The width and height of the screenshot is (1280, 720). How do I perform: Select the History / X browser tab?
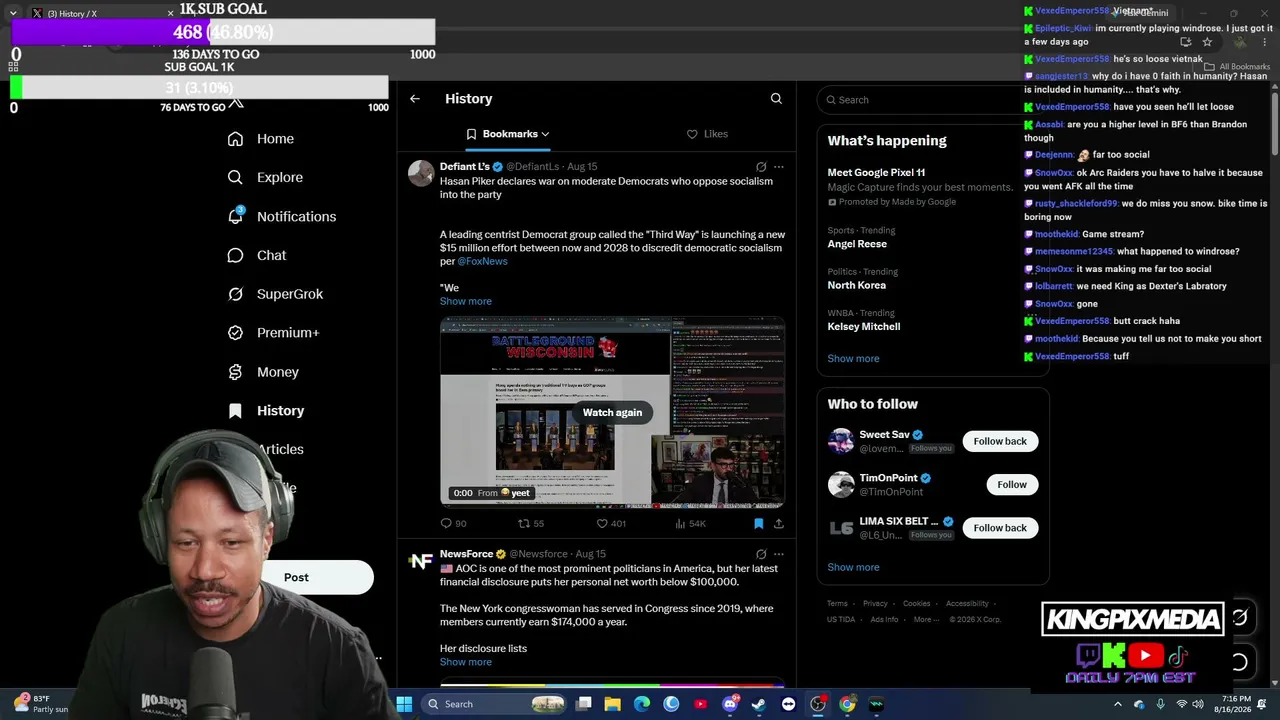[100, 13]
